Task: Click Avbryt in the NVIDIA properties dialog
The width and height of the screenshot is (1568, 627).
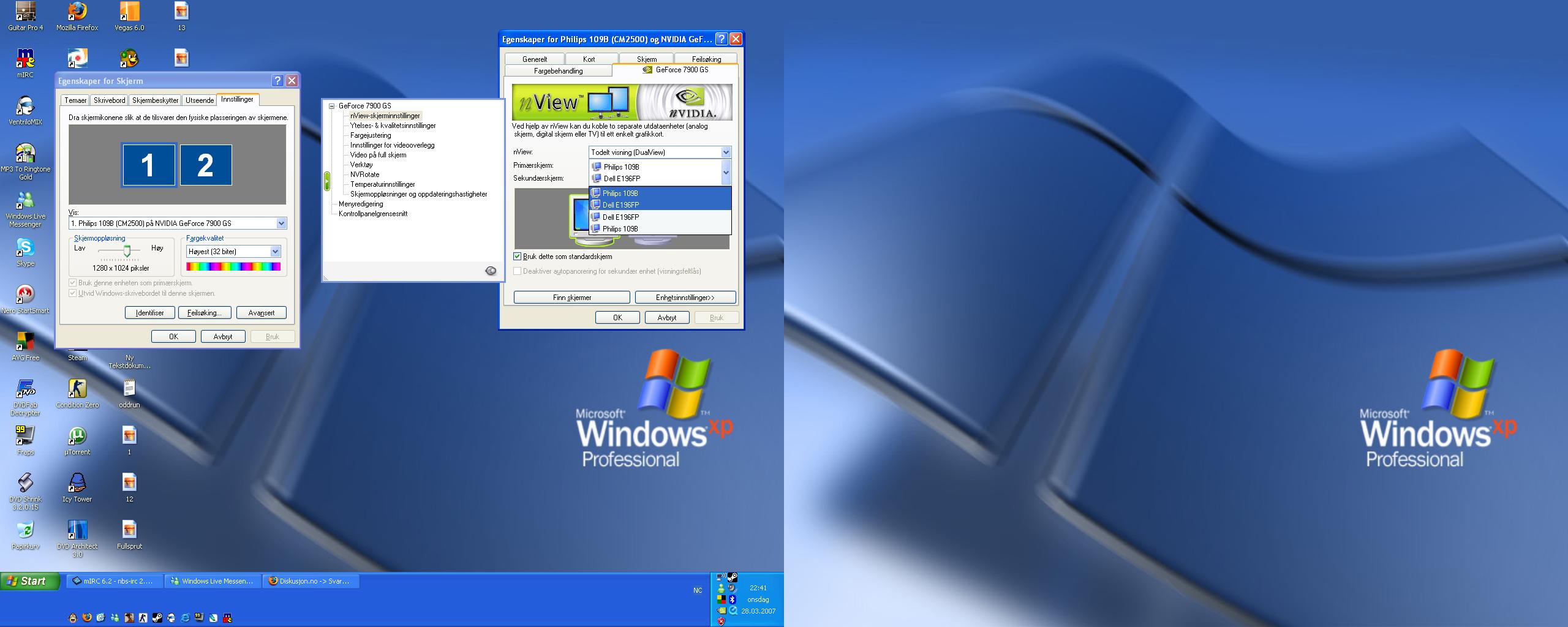Action: (x=667, y=318)
